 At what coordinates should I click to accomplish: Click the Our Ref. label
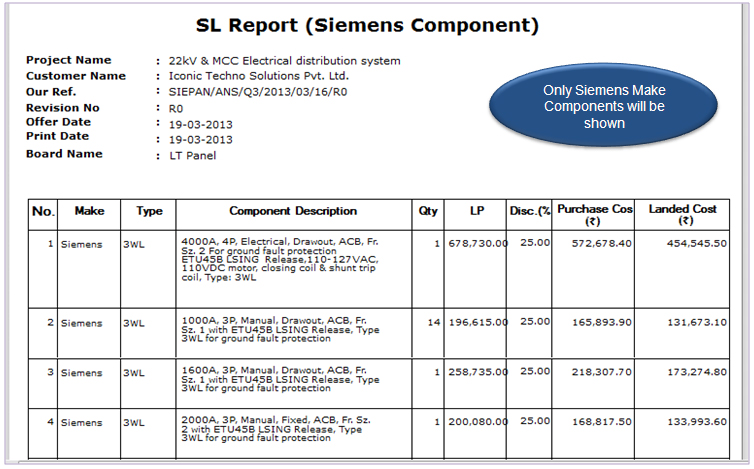coord(51,92)
